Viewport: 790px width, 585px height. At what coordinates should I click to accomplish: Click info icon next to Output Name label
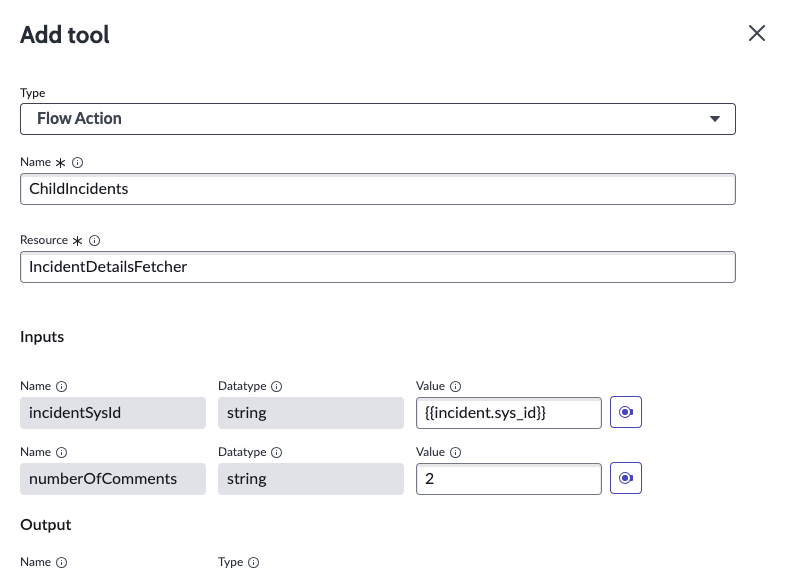[x=61, y=562]
